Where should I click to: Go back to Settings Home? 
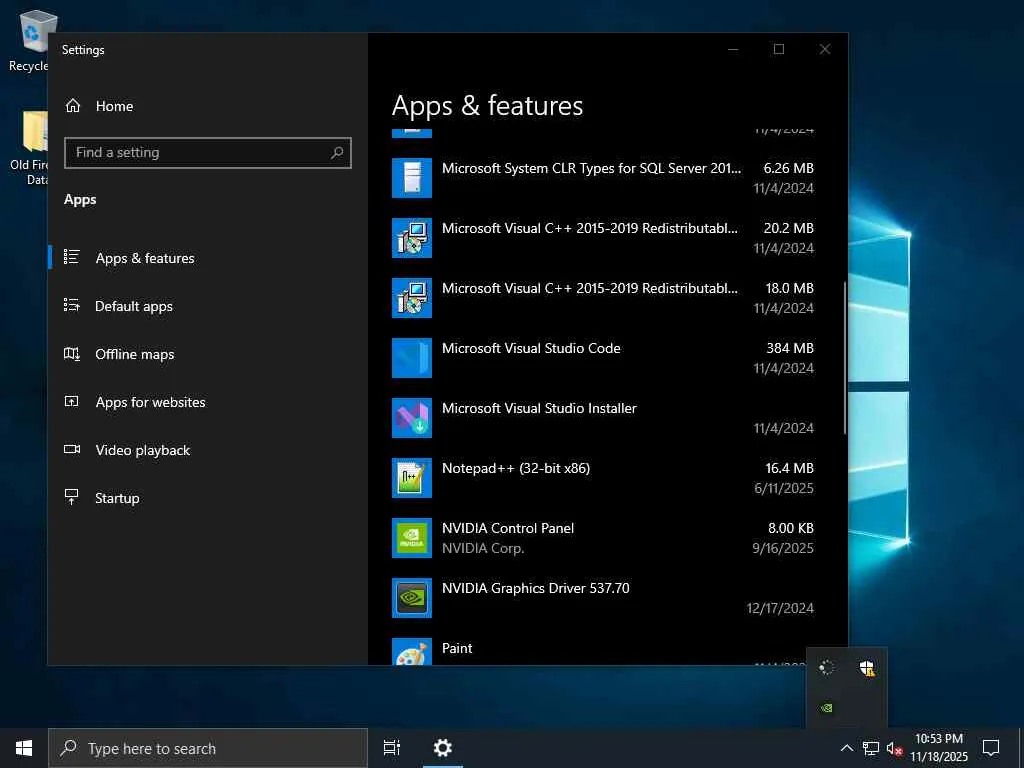click(113, 106)
